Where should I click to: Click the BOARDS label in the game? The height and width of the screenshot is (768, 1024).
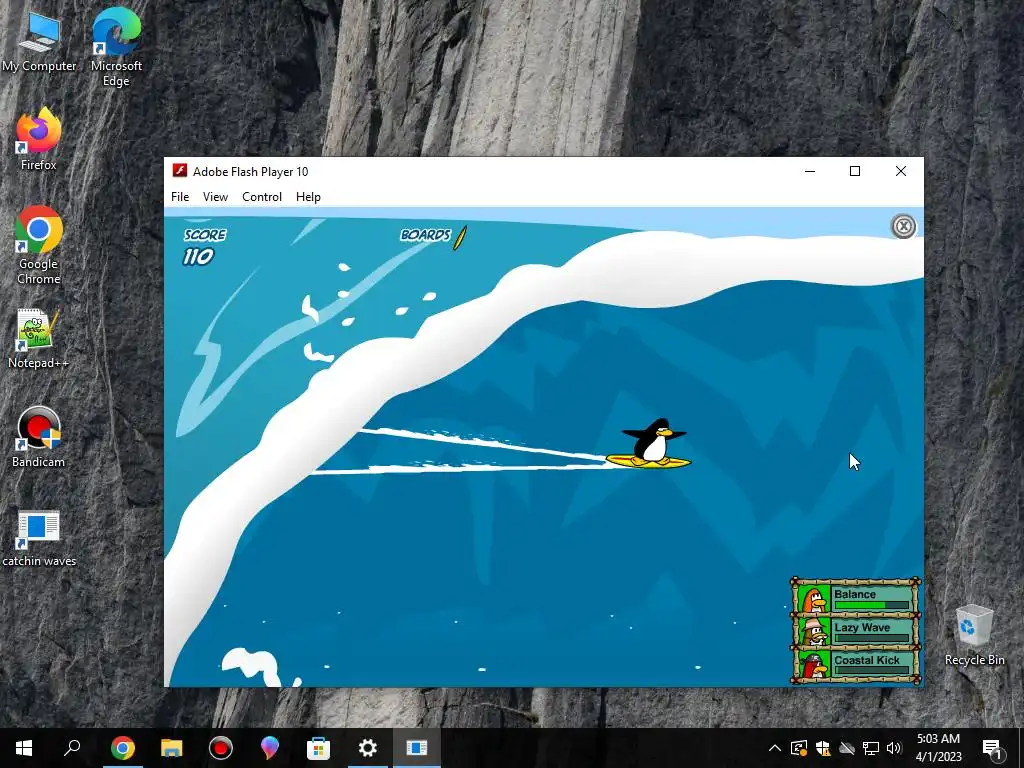pyautogui.click(x=425, y=235)
